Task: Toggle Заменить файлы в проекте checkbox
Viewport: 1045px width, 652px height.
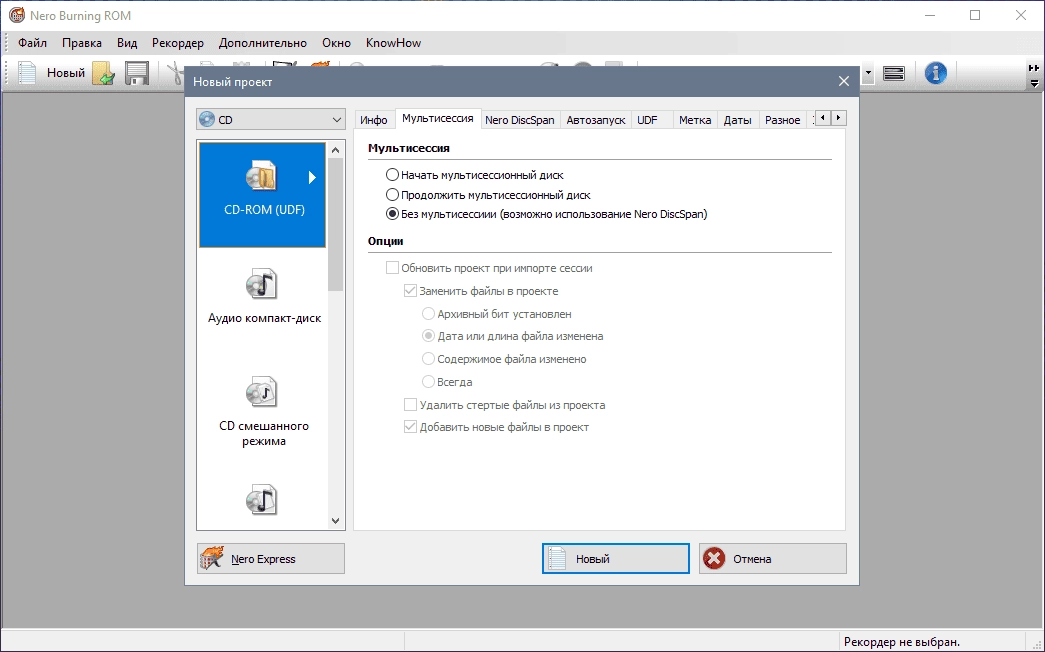Action: [411, 291]
